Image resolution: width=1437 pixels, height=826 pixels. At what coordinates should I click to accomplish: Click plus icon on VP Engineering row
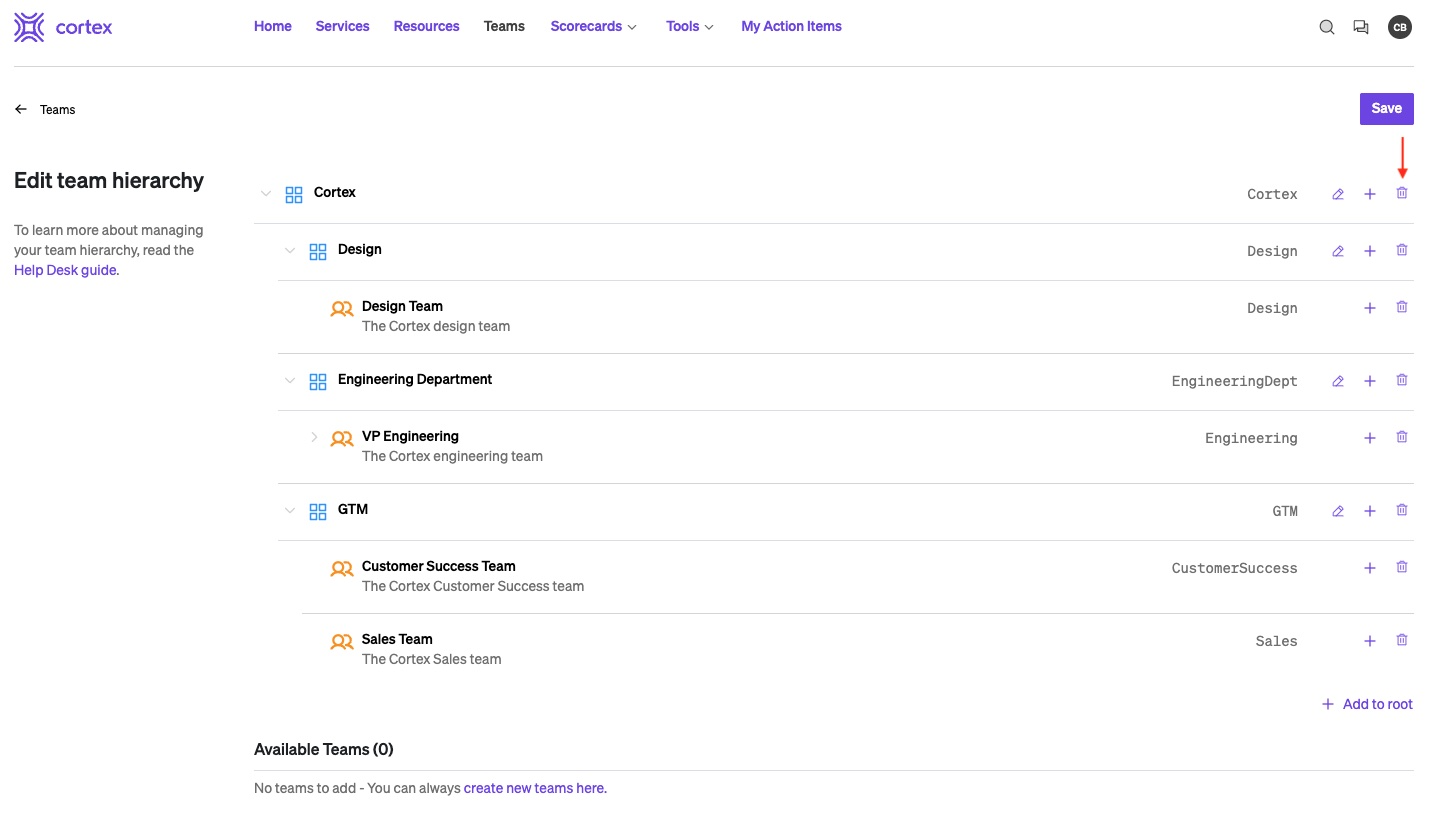(x=1370, y=438)
